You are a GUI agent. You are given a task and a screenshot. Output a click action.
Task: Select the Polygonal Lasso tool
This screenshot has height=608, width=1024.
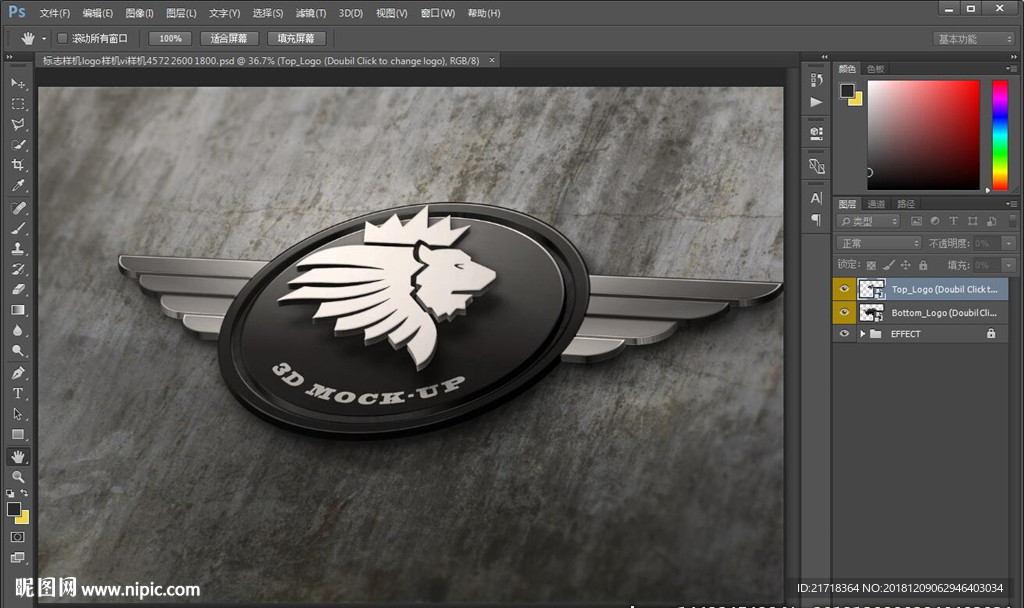18,124
